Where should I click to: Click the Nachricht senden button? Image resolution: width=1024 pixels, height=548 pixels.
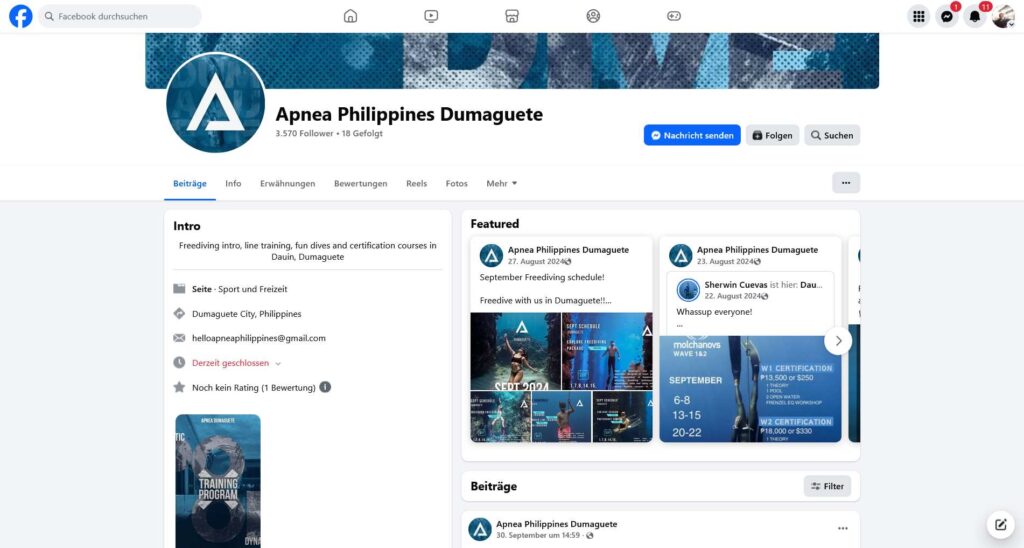[692, 135]
